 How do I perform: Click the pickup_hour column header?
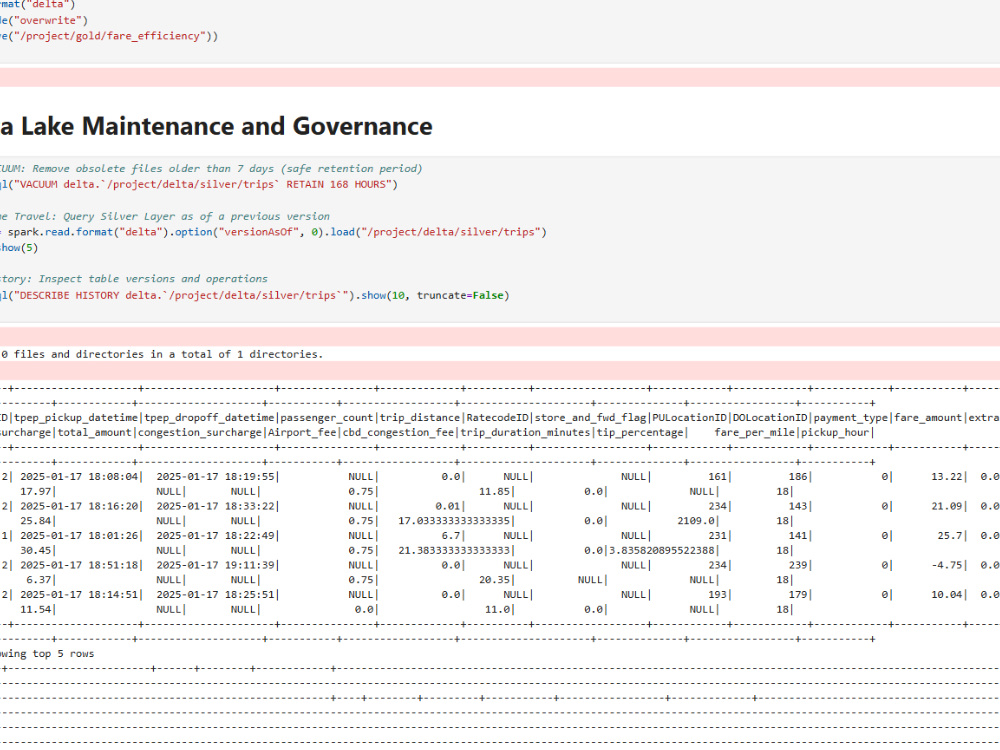pyautogui.click(x=835, y=432)
